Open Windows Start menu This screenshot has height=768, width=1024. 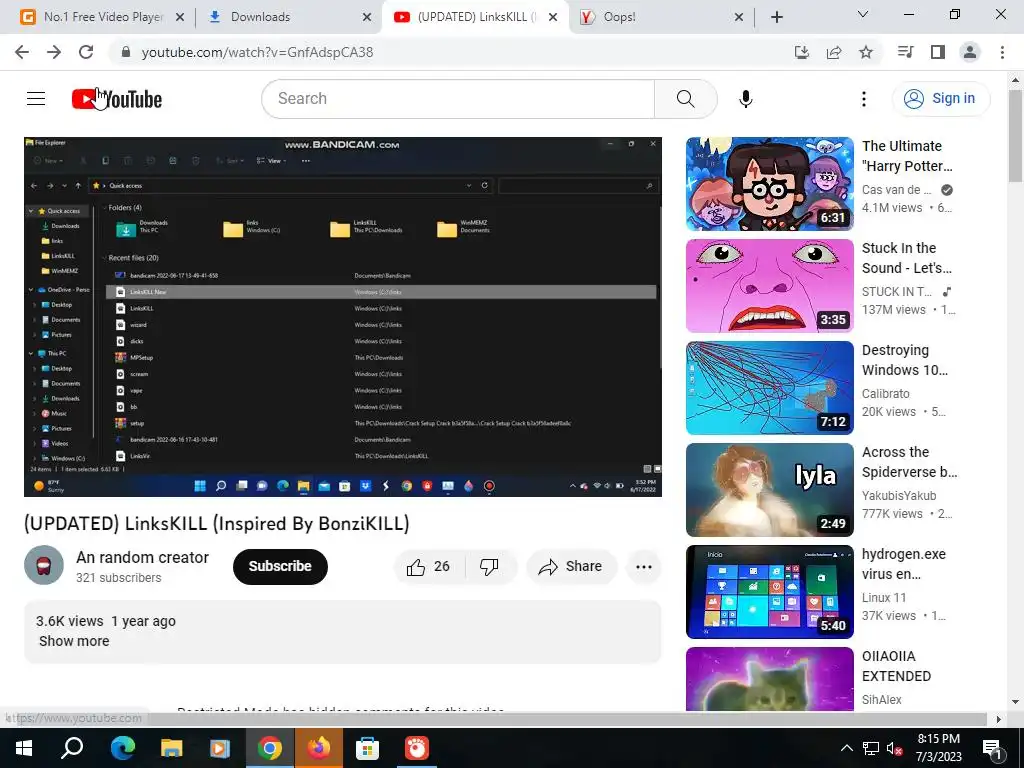(x=24, y=748)
